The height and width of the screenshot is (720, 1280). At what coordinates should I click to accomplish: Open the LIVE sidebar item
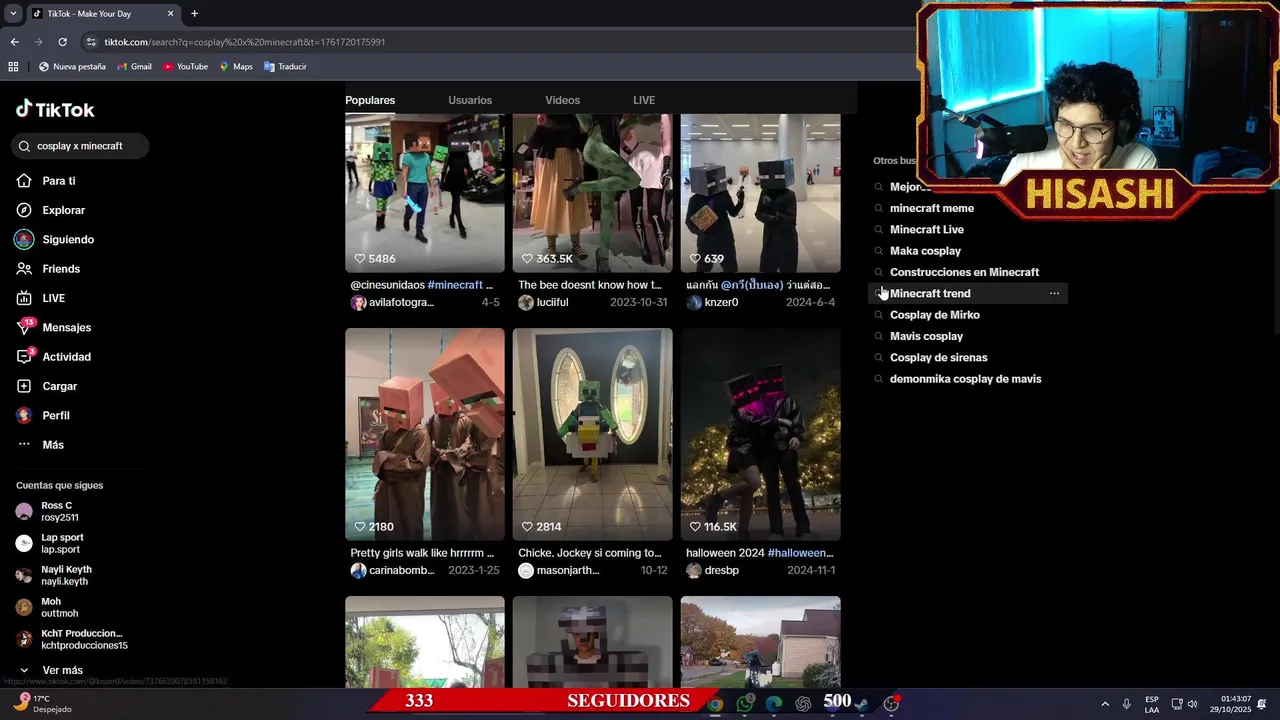click(x=41, y=298)
